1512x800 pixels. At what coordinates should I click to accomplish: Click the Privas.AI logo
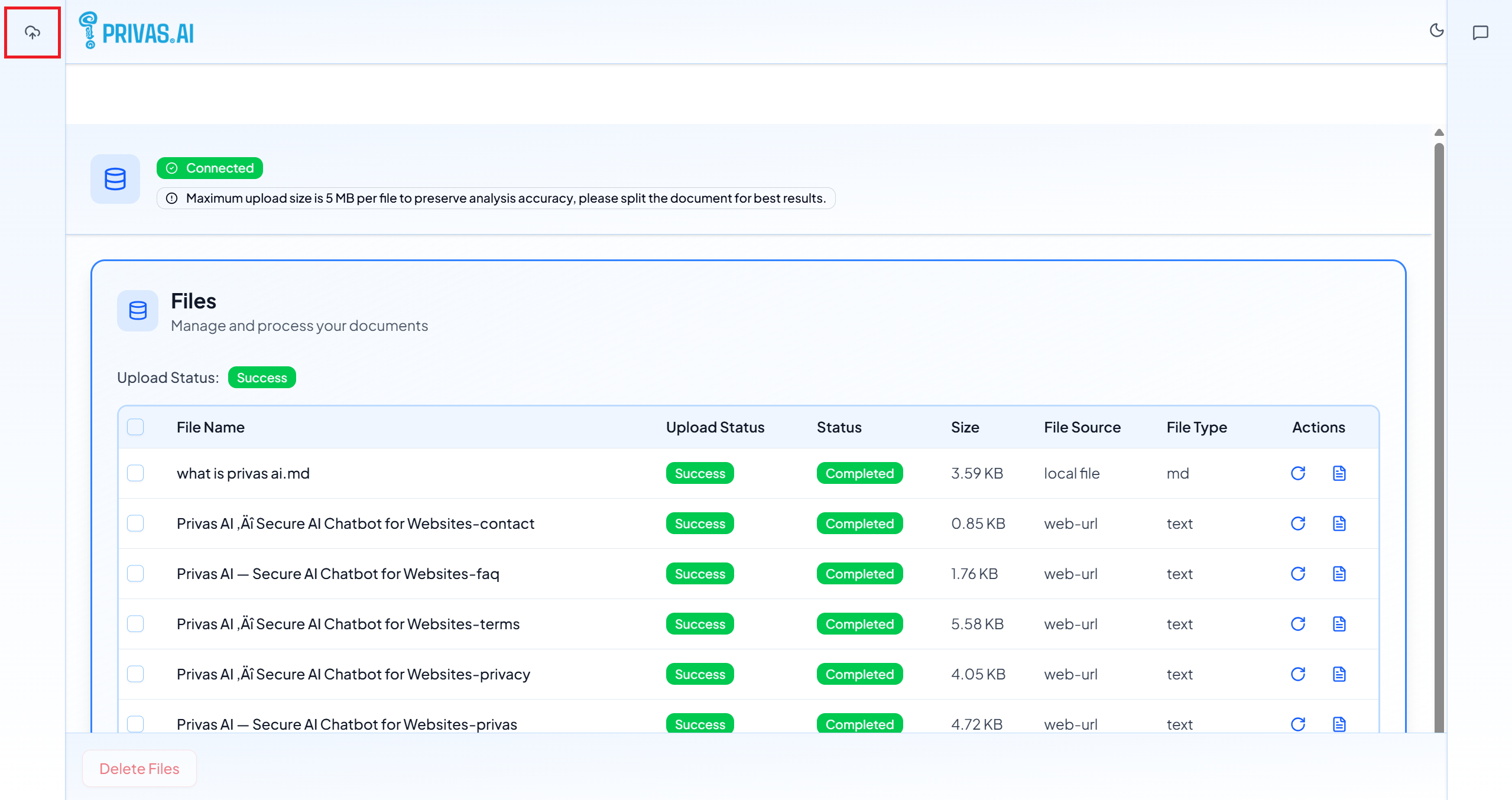coord(137,31)
